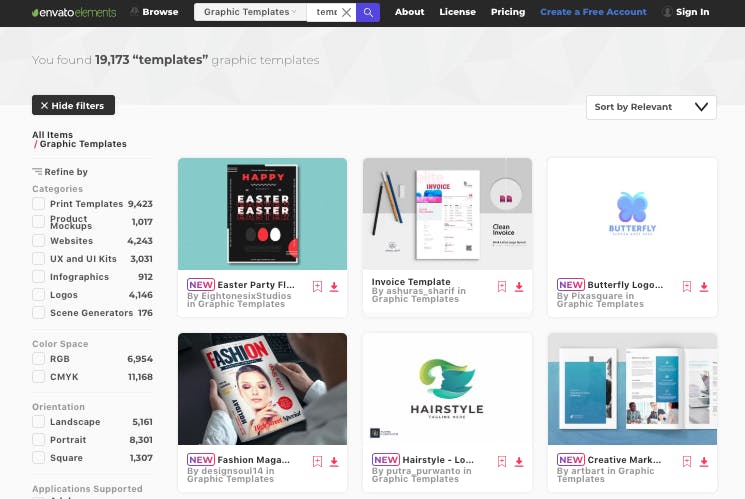Open author EightonesixStudios profile
Image resolution: width=745 pixels, height=499 pixels.
(x=246, y=296)
